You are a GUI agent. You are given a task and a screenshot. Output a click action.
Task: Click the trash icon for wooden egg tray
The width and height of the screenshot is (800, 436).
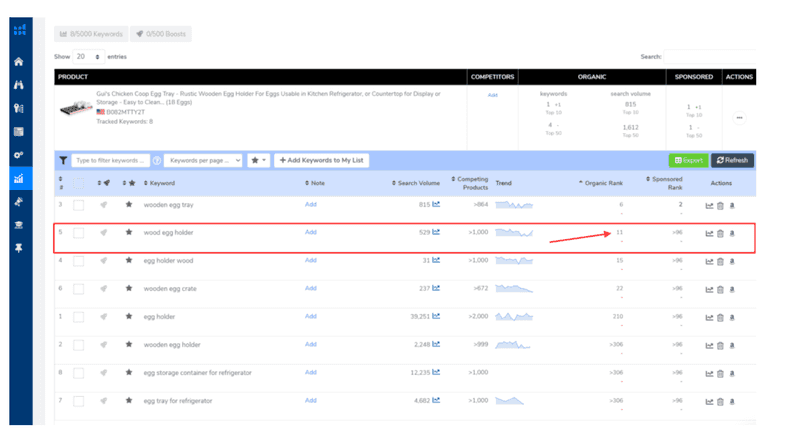tap(720, 206)
